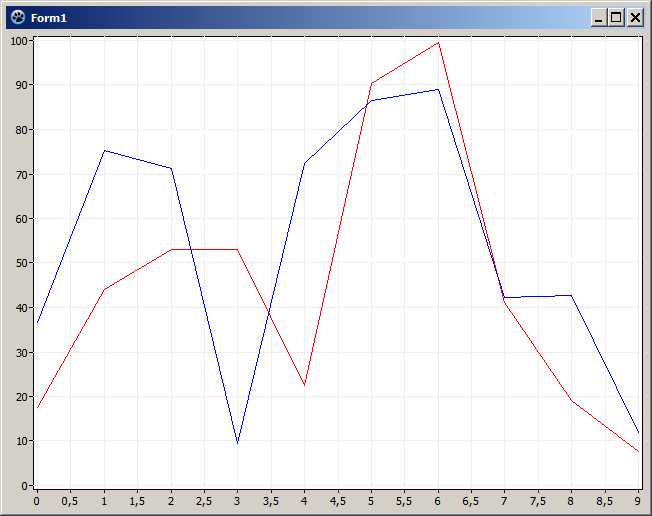Click the x-axis label 9
Viewport: 652px width, 516px height.
tap(638, 501)
